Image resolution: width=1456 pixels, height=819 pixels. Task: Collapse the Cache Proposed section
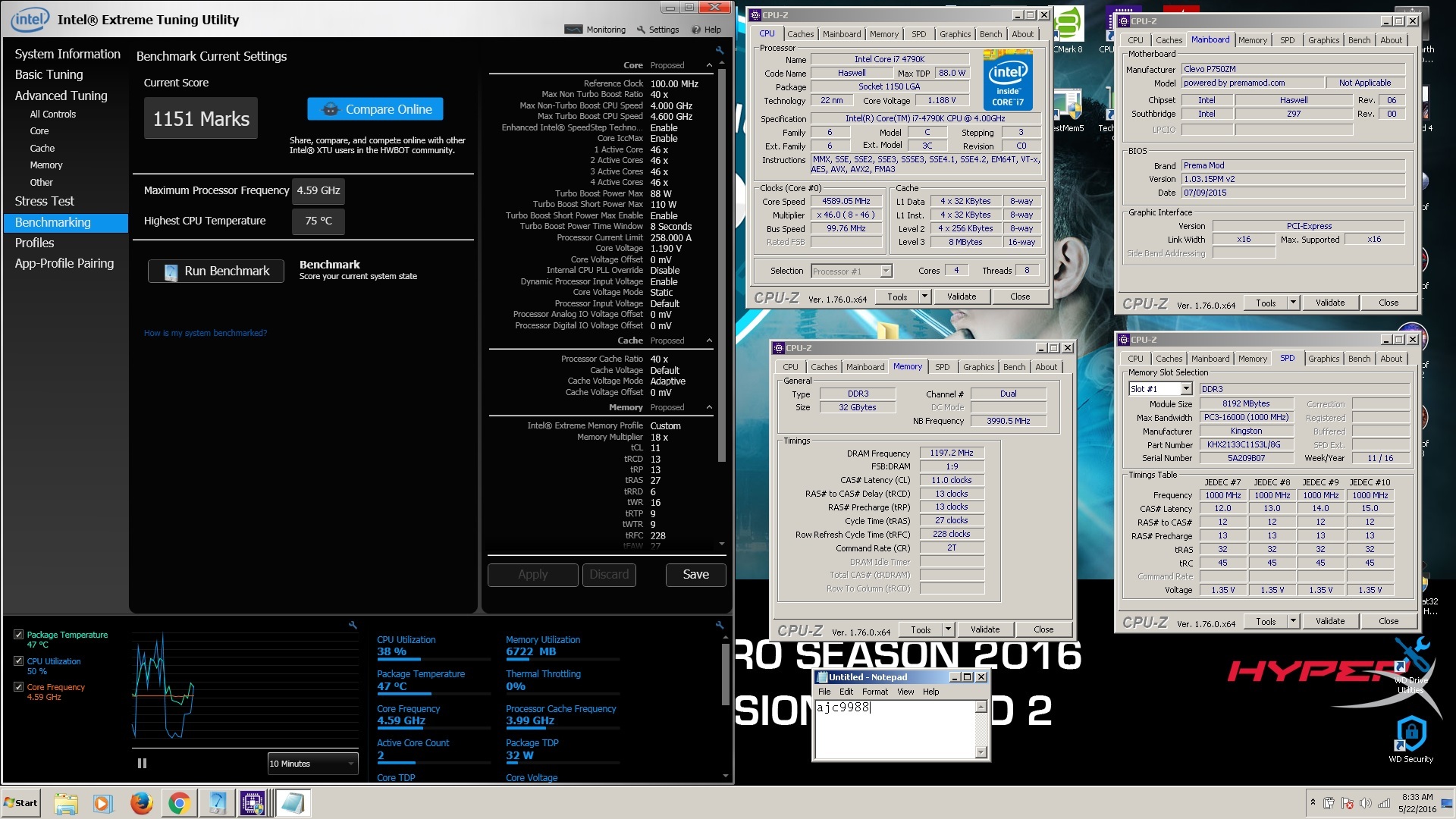pyautogui.click(x=710, y=341)
